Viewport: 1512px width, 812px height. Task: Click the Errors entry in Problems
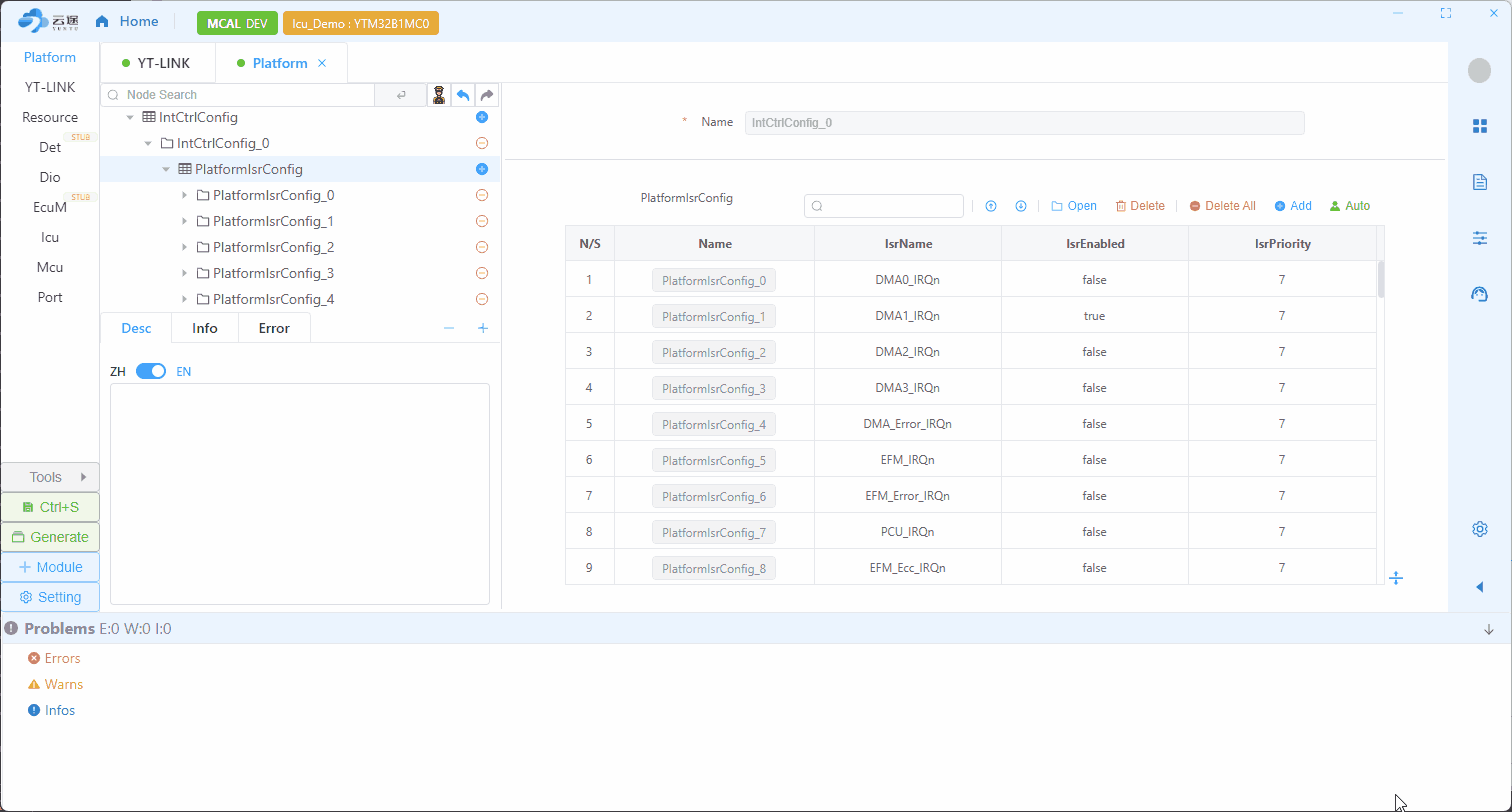point(54,658)
